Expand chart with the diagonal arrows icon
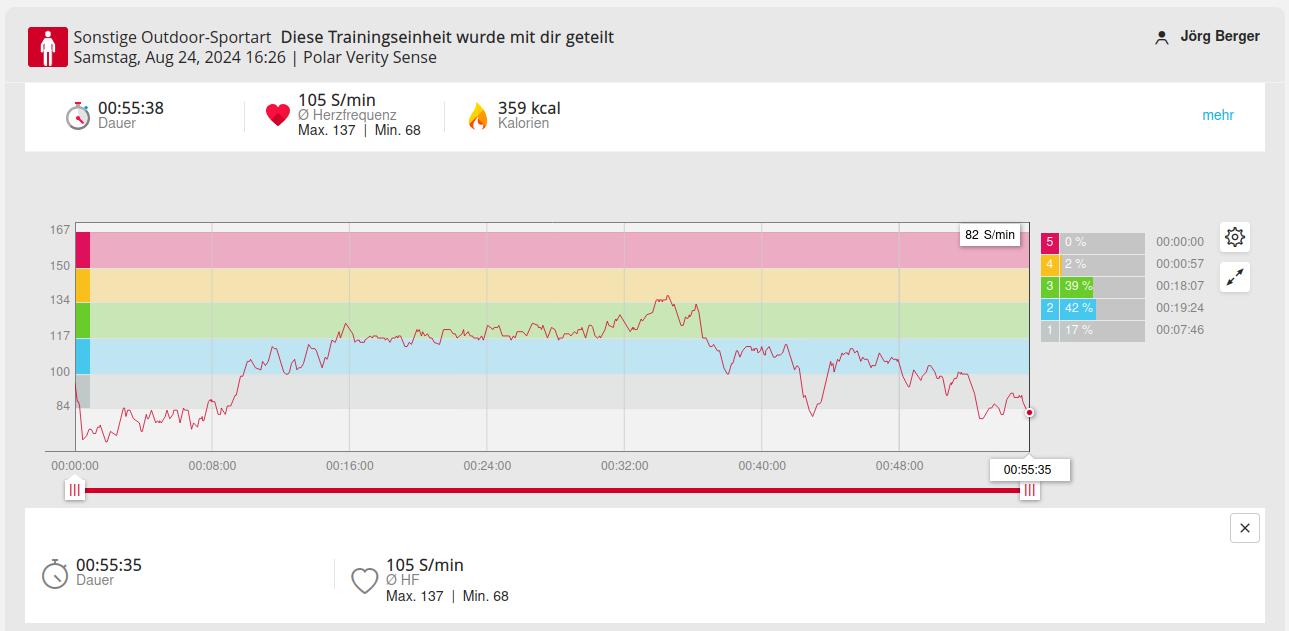 (x=1235, y=278)
